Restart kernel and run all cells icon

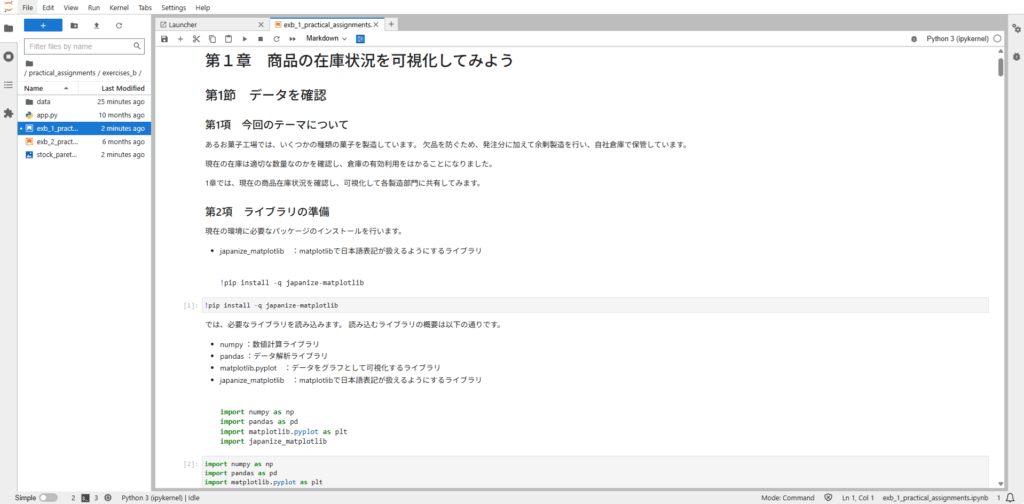point(291,38)
